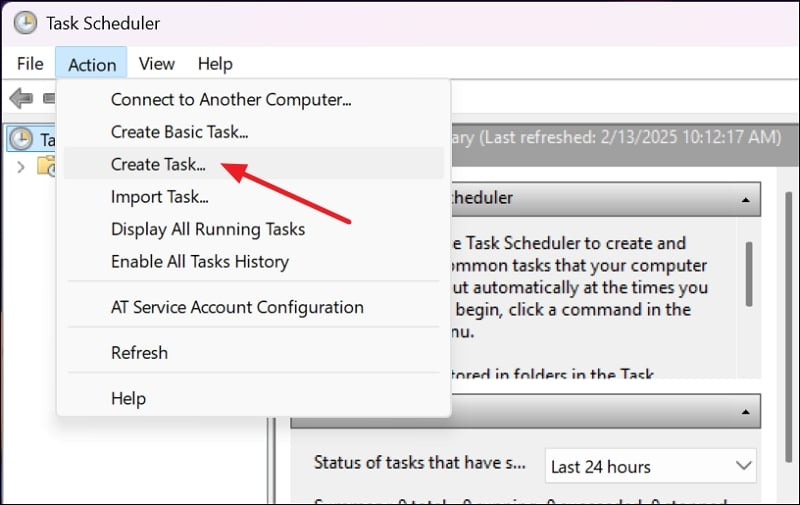Click 'Status of tasks that have s...' label

(419, 462)
